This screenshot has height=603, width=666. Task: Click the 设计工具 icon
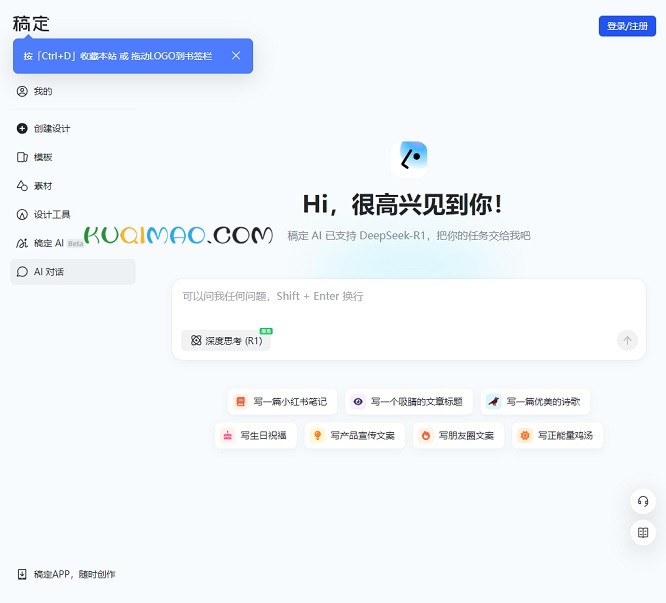click(22, 214)
